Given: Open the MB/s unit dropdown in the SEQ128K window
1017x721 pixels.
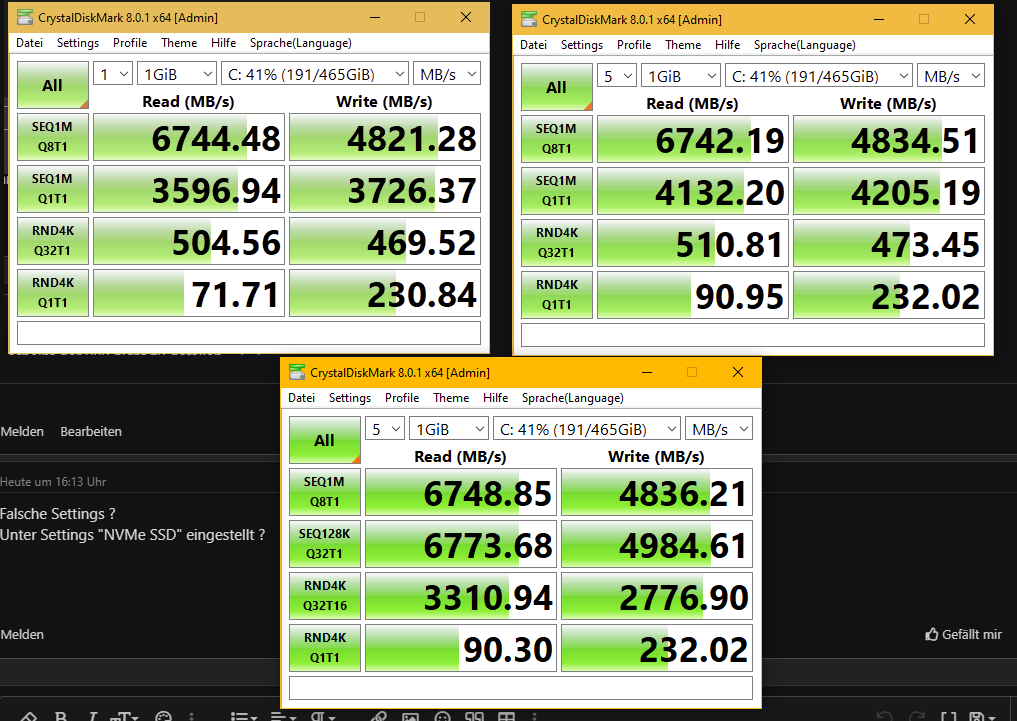Looking at the screenshot, I should [x=719, y=429].
